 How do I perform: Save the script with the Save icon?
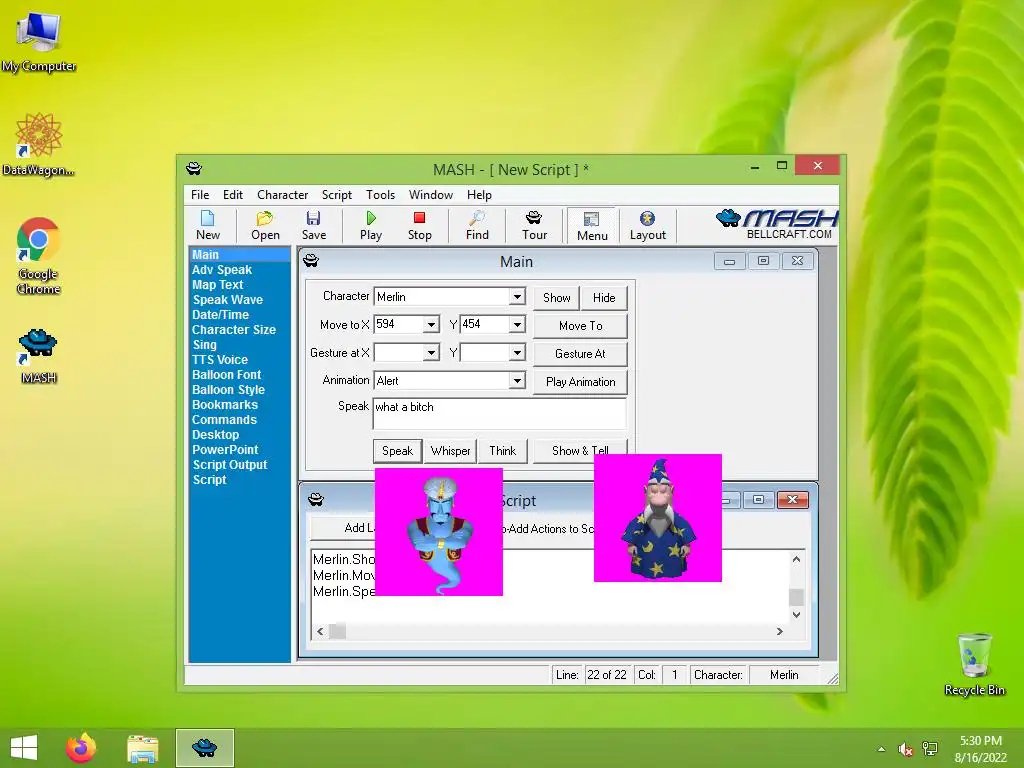click(313, 225)
